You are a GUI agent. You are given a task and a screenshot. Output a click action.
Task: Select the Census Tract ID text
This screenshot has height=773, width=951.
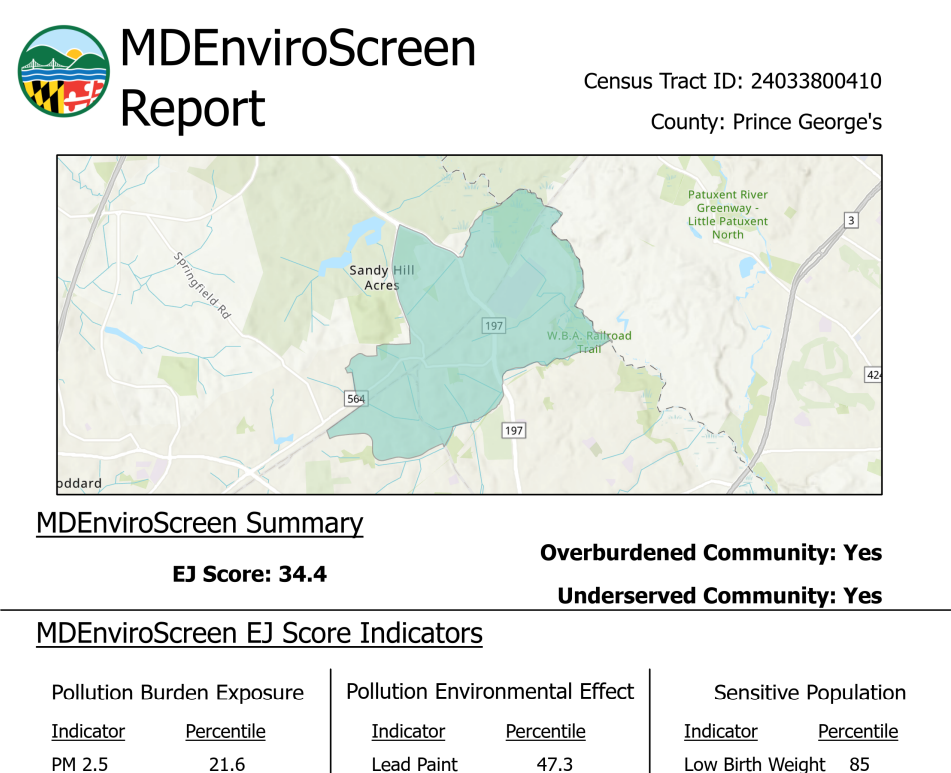[x=732, y=81]
